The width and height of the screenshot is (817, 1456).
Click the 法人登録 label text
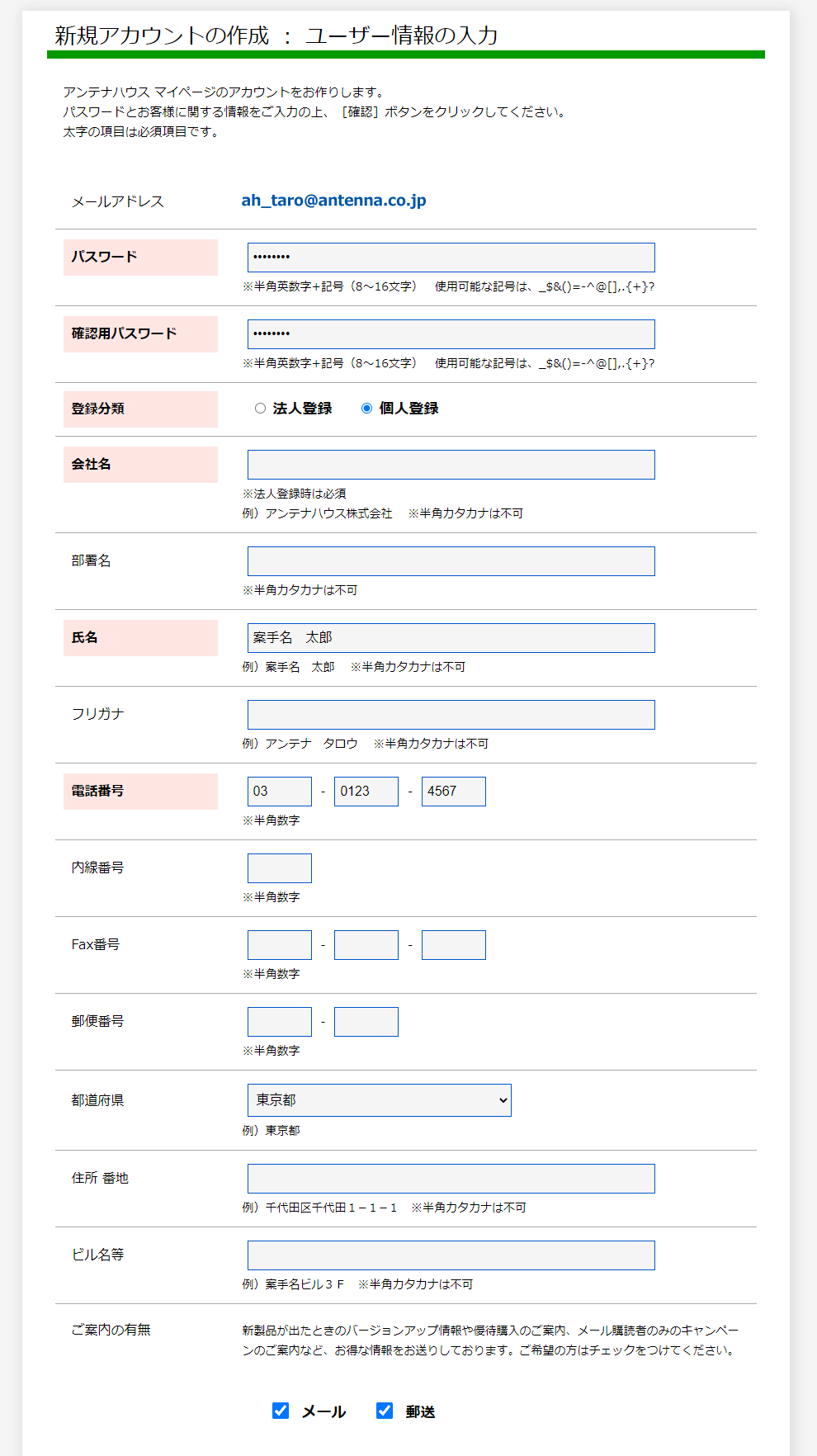coord(302,409)
